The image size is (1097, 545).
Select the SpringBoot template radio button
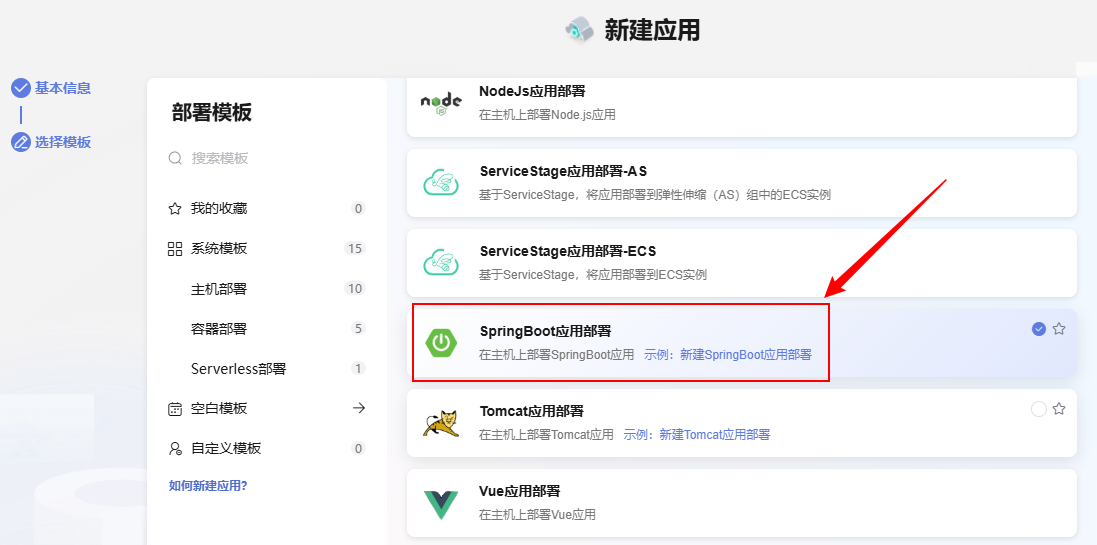pos(1039,329)
